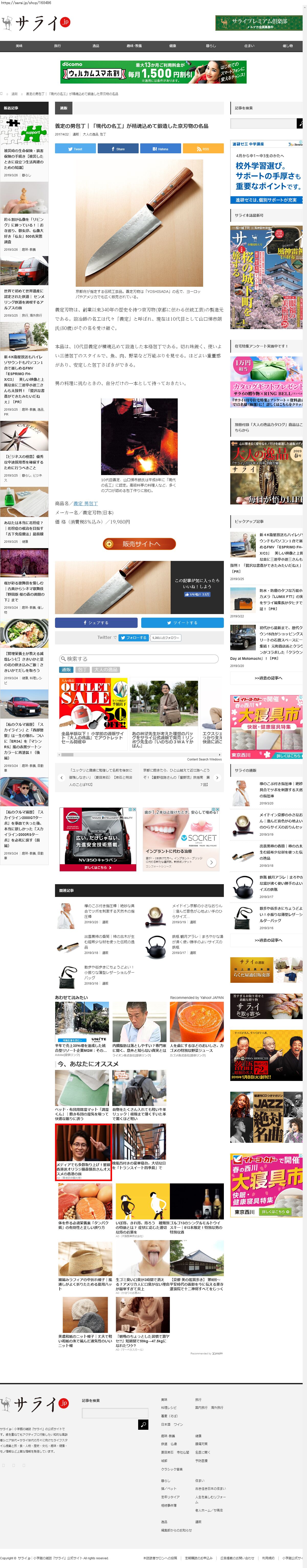
Task: Open the サライ最新号 magazine cover
Action: 266,277
